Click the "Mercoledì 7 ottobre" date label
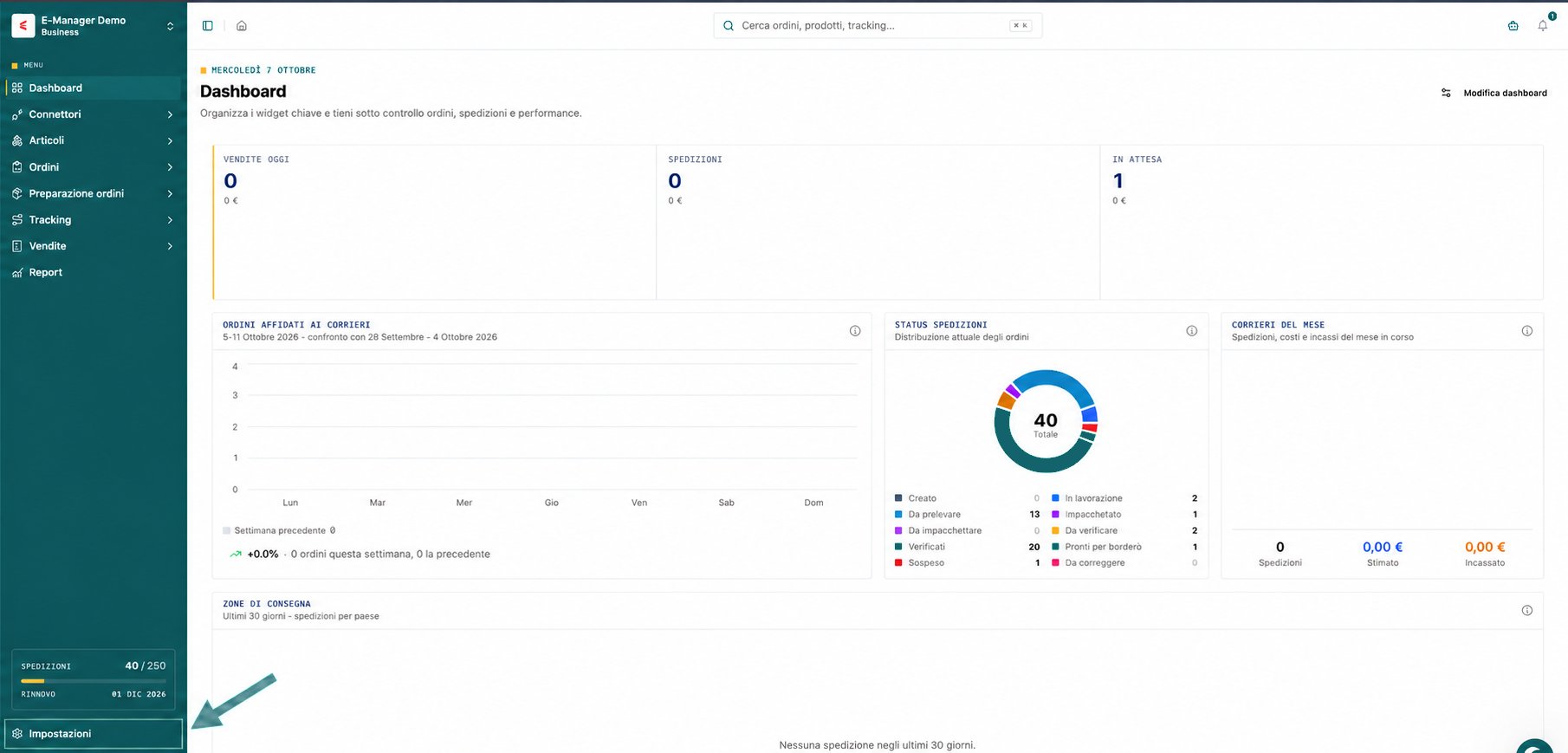This screenshot has height=753, width=1568. (263, 70)
